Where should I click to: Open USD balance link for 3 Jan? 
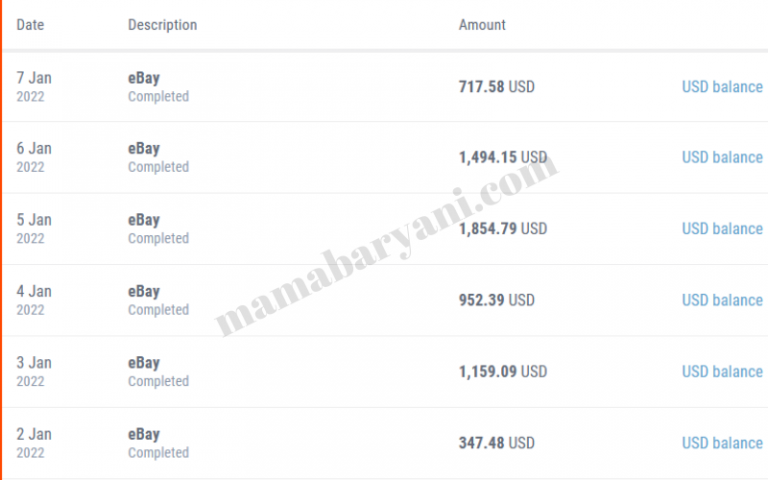[x=722, y=372]
